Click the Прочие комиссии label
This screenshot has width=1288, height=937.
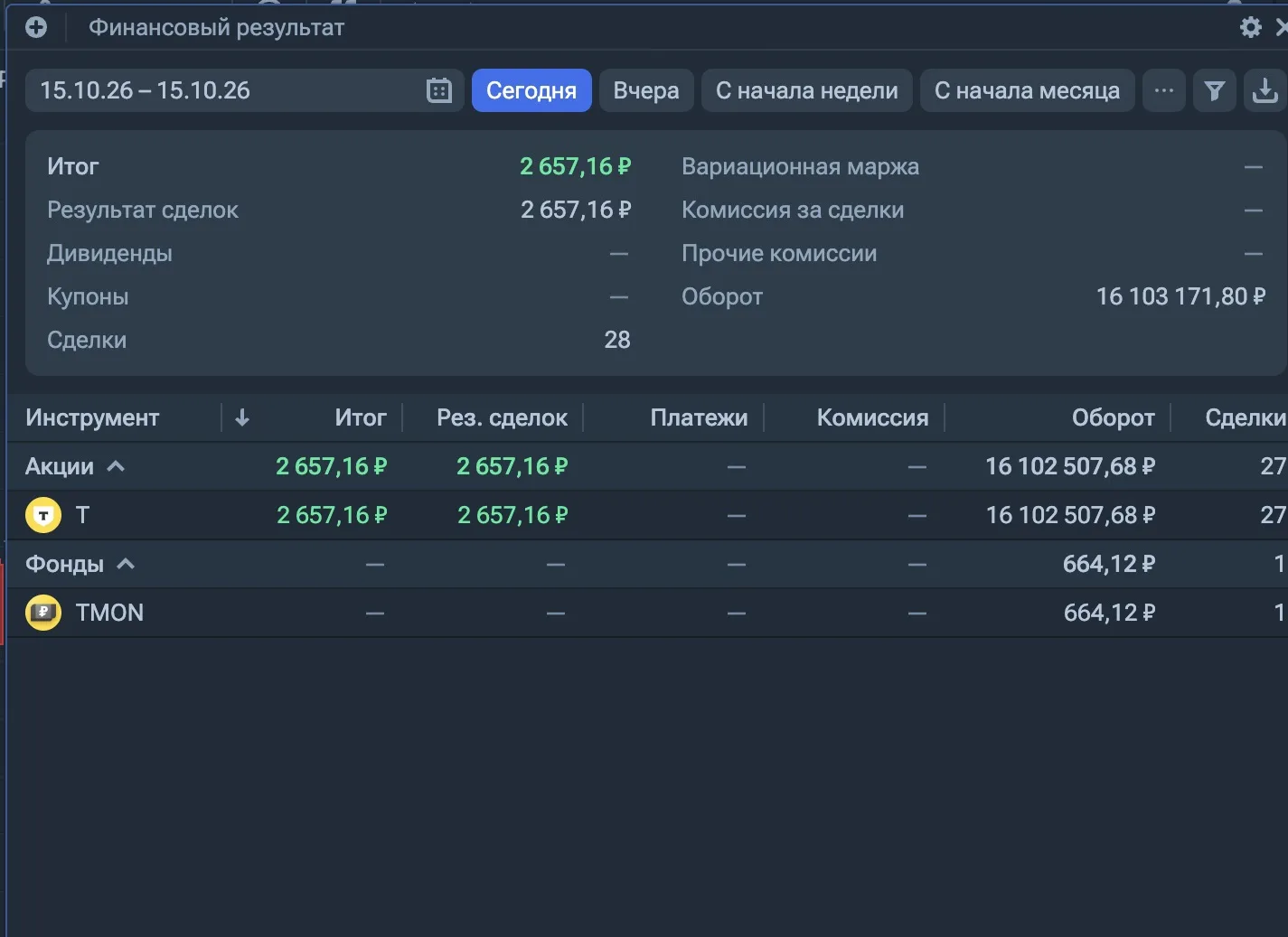[x=779, y=253]
